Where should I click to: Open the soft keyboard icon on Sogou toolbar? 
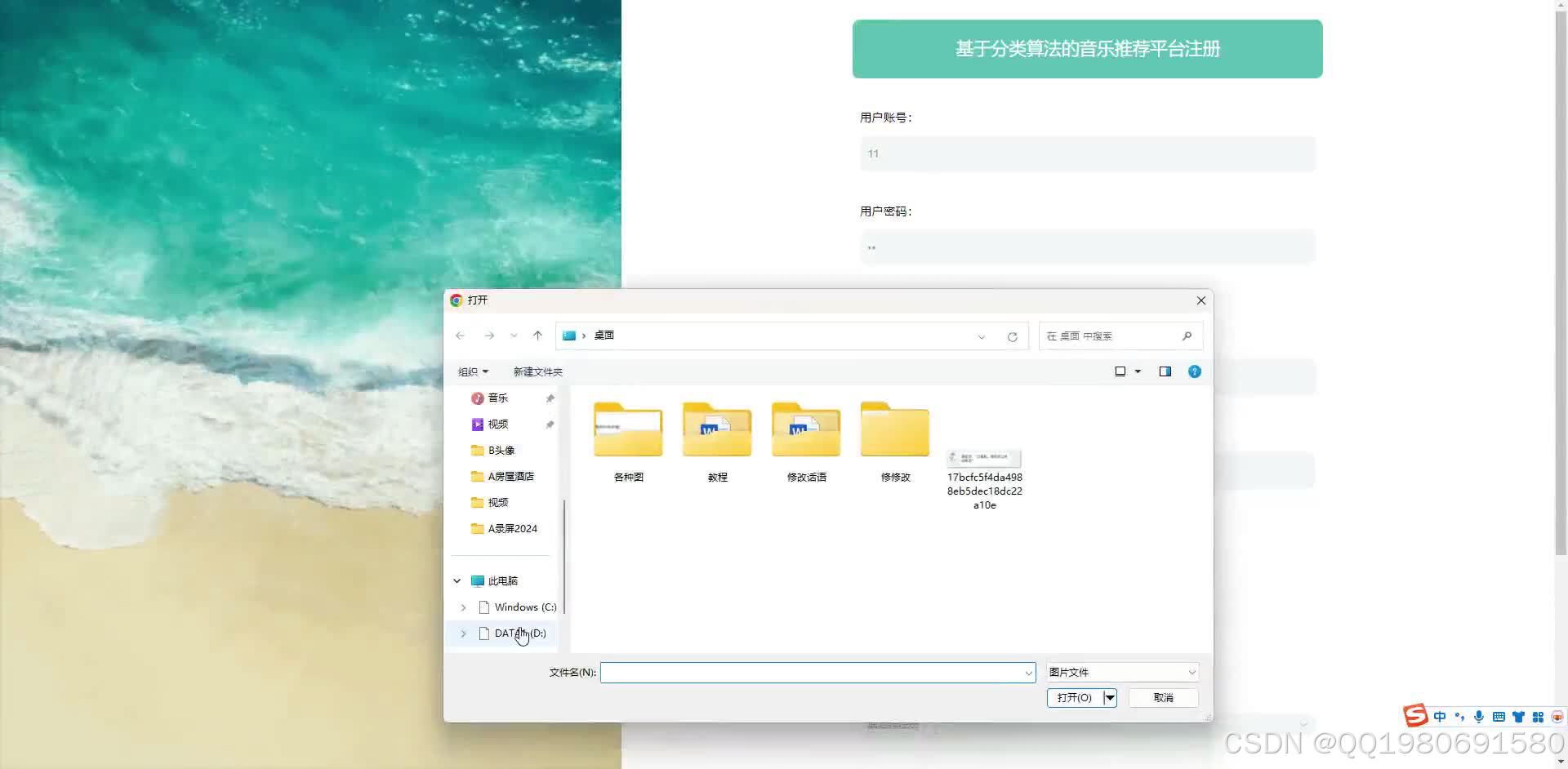1499,716
